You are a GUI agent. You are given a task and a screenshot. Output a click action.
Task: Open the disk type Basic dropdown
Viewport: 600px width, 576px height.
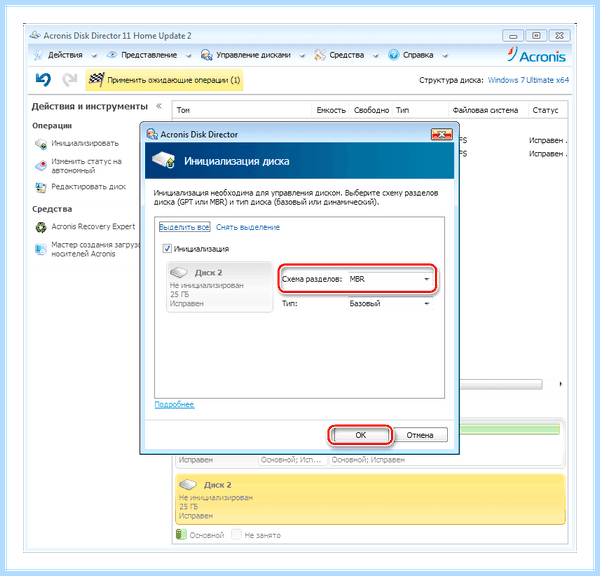pos(390,304)
